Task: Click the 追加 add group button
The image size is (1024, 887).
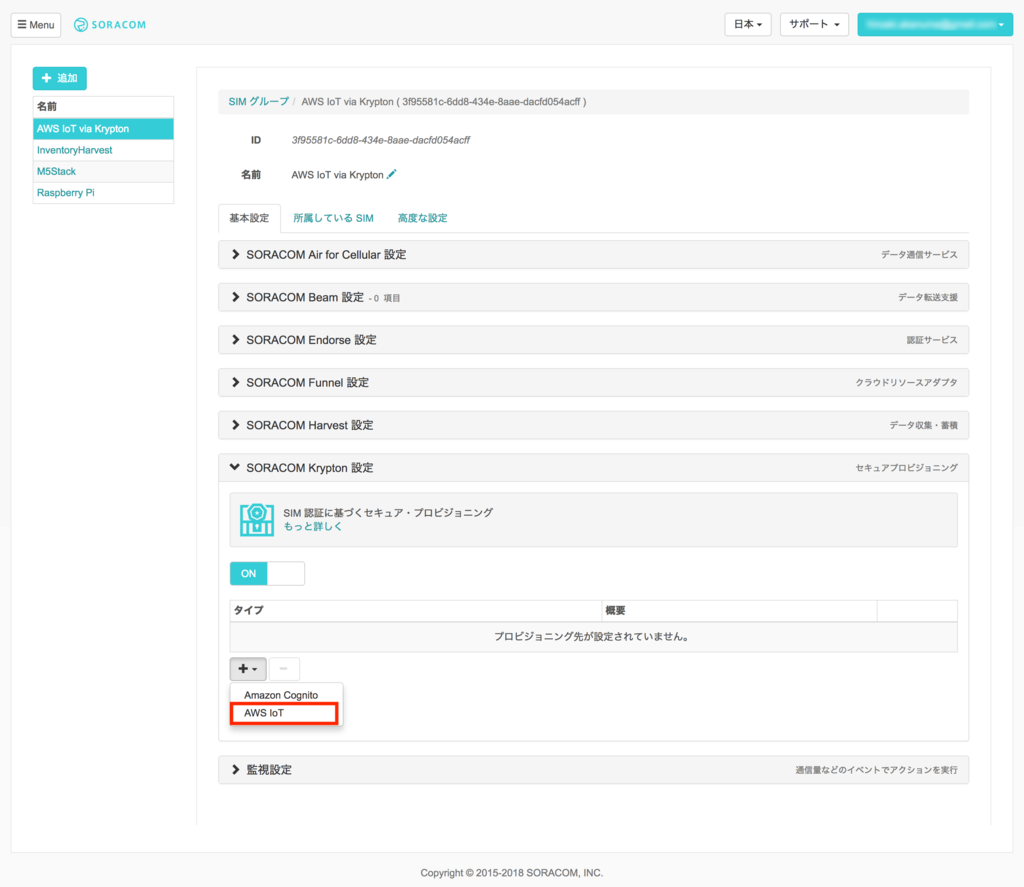Action: click(59, 78)
